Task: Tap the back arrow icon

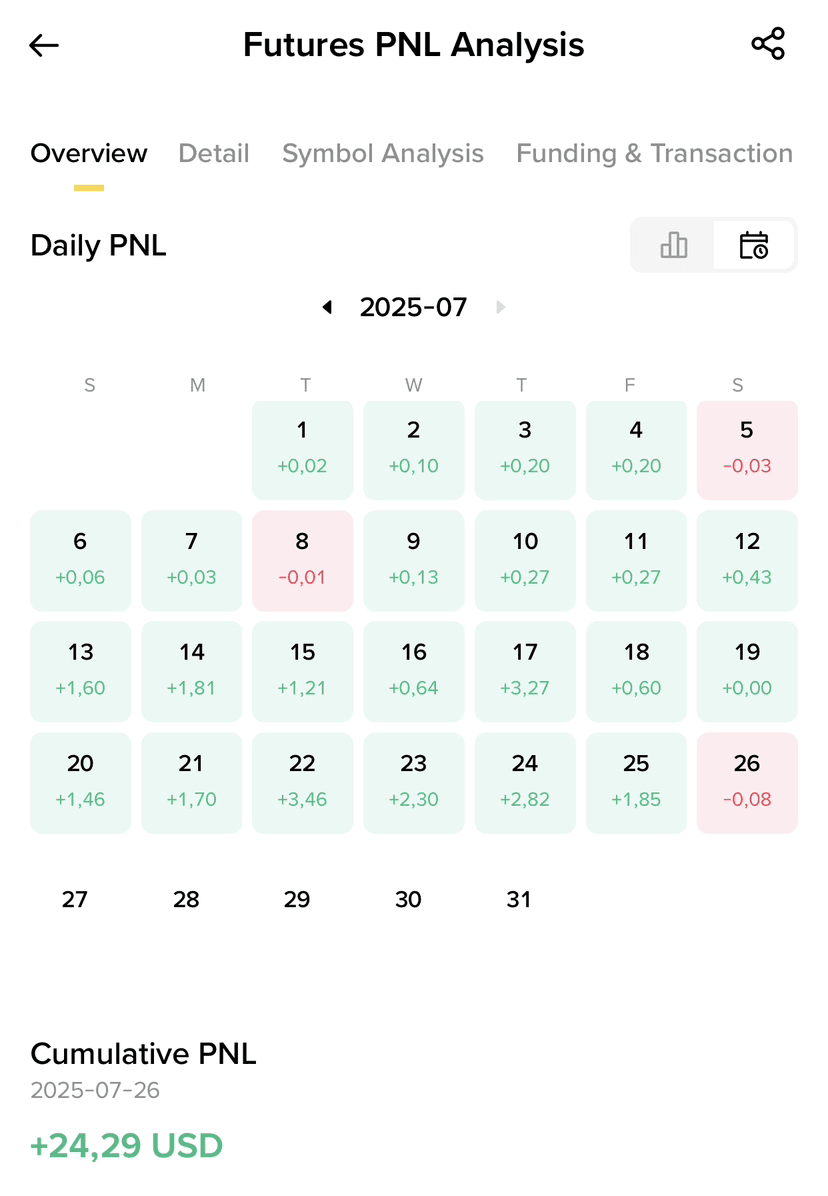Action: (44, 45)
